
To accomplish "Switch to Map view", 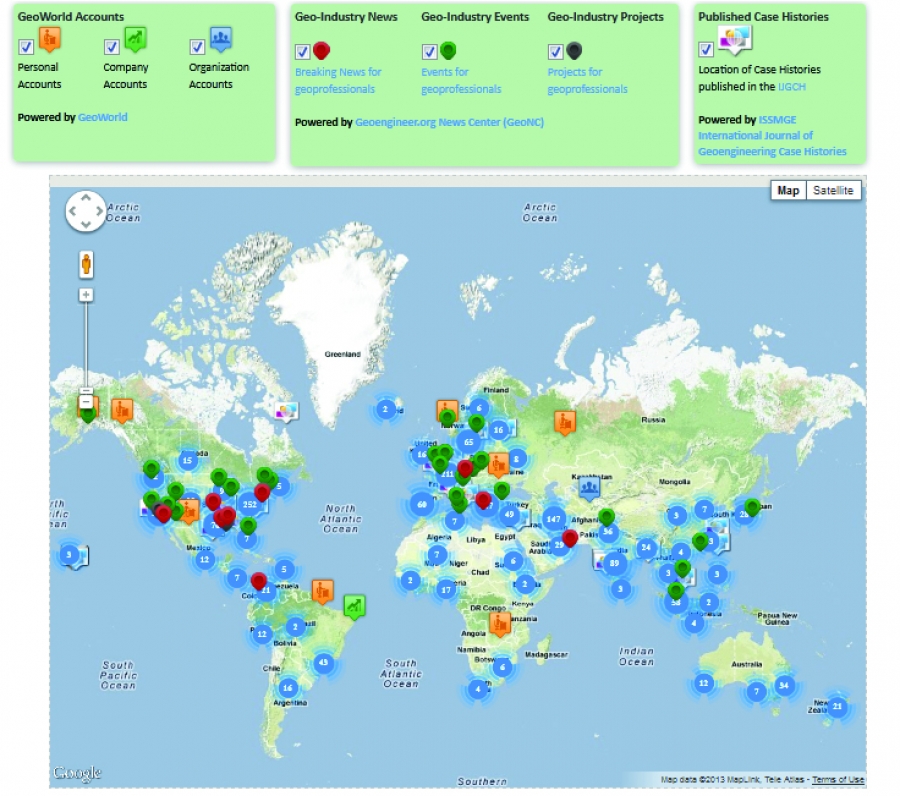I will (x=789, y=190).
